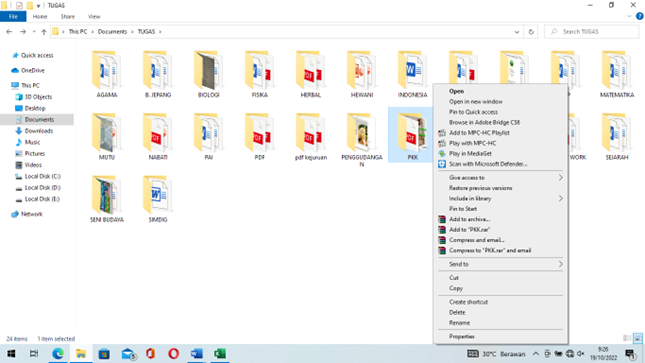Screen dimensions: 645x363
Task: Click the Back navigation arrow
Action: pyautogui.click(x=9, y=32)
